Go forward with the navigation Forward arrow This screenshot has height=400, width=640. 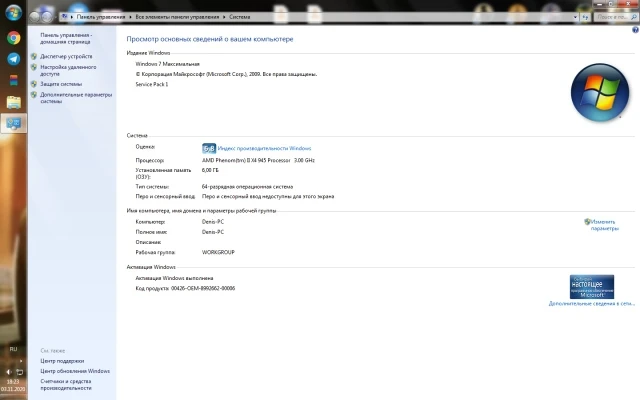pos(47,17)
